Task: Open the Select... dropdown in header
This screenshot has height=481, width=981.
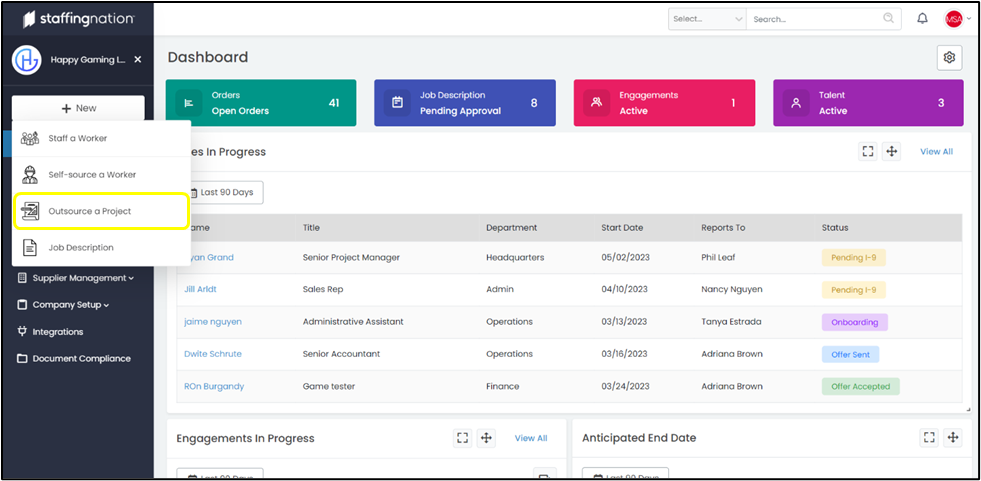Action: pyautogui.click(x=707, y=19)
